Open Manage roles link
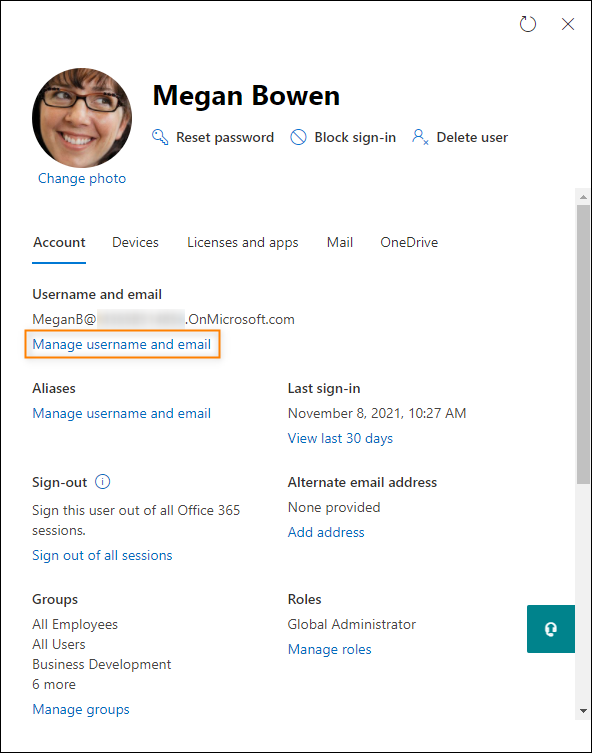592x753 pixels. (x=329, y=650)
